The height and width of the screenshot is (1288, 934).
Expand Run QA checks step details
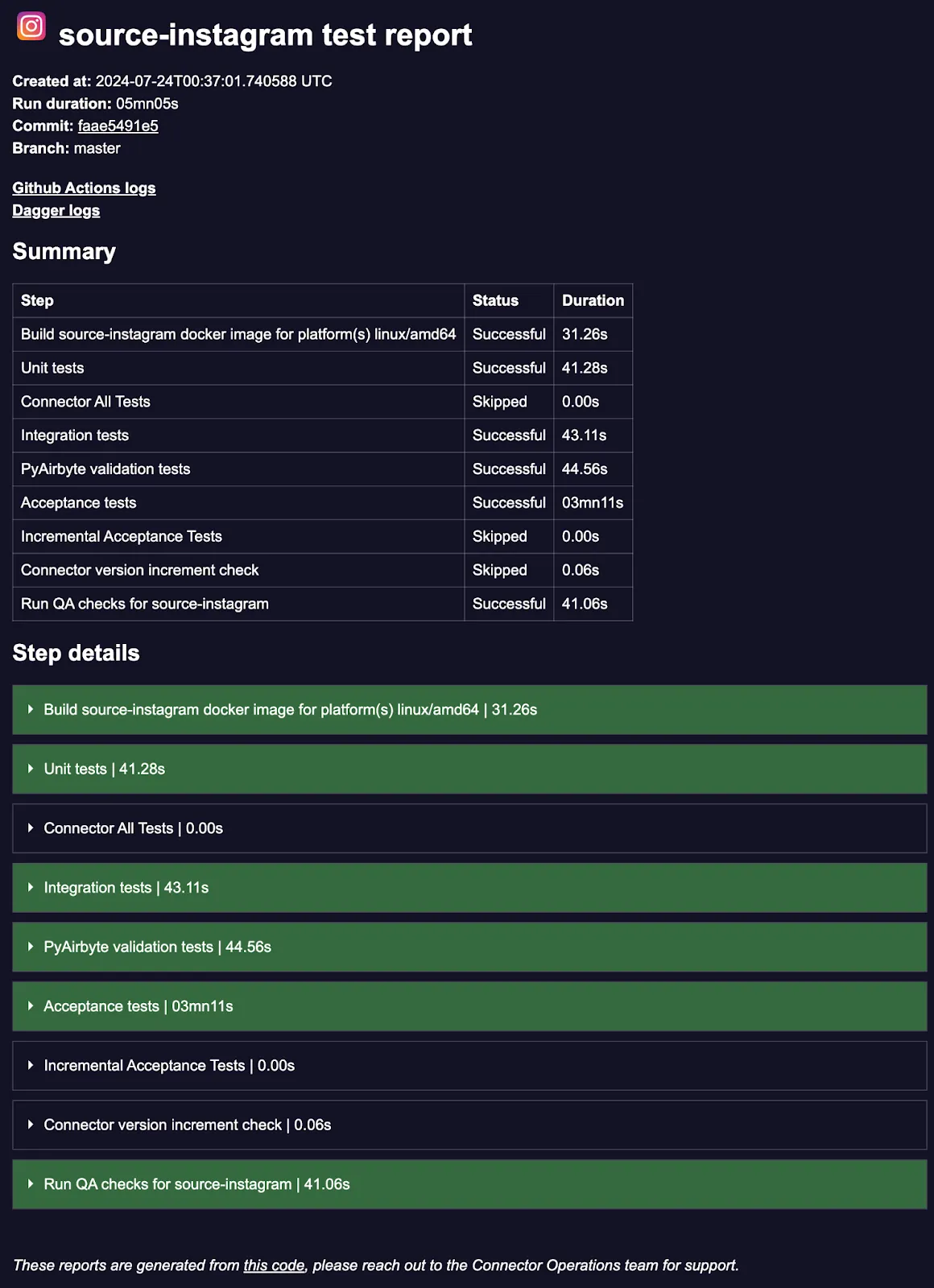tap(469, 1184)
